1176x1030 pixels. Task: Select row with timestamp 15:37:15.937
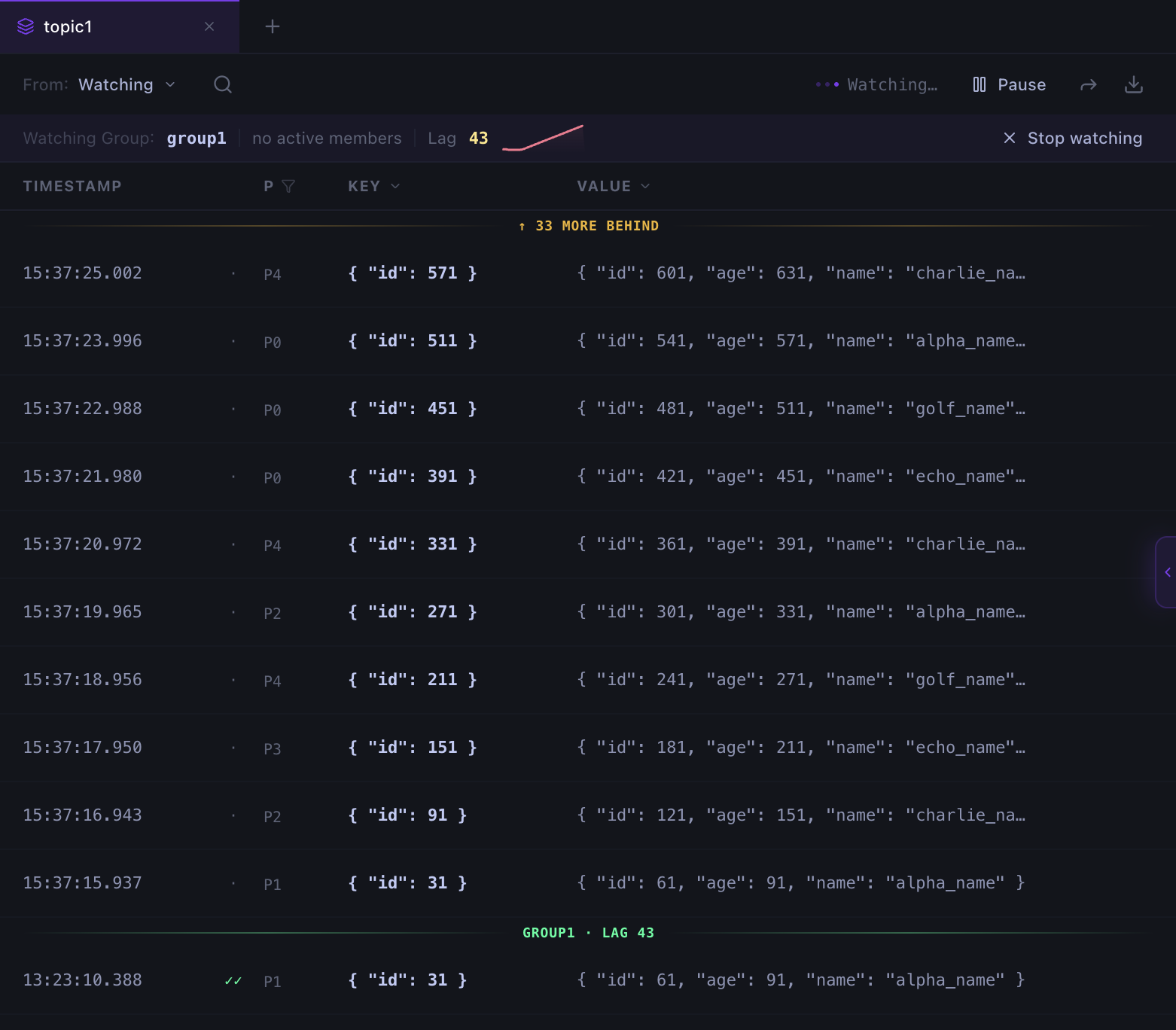click(x=588, y=883)
